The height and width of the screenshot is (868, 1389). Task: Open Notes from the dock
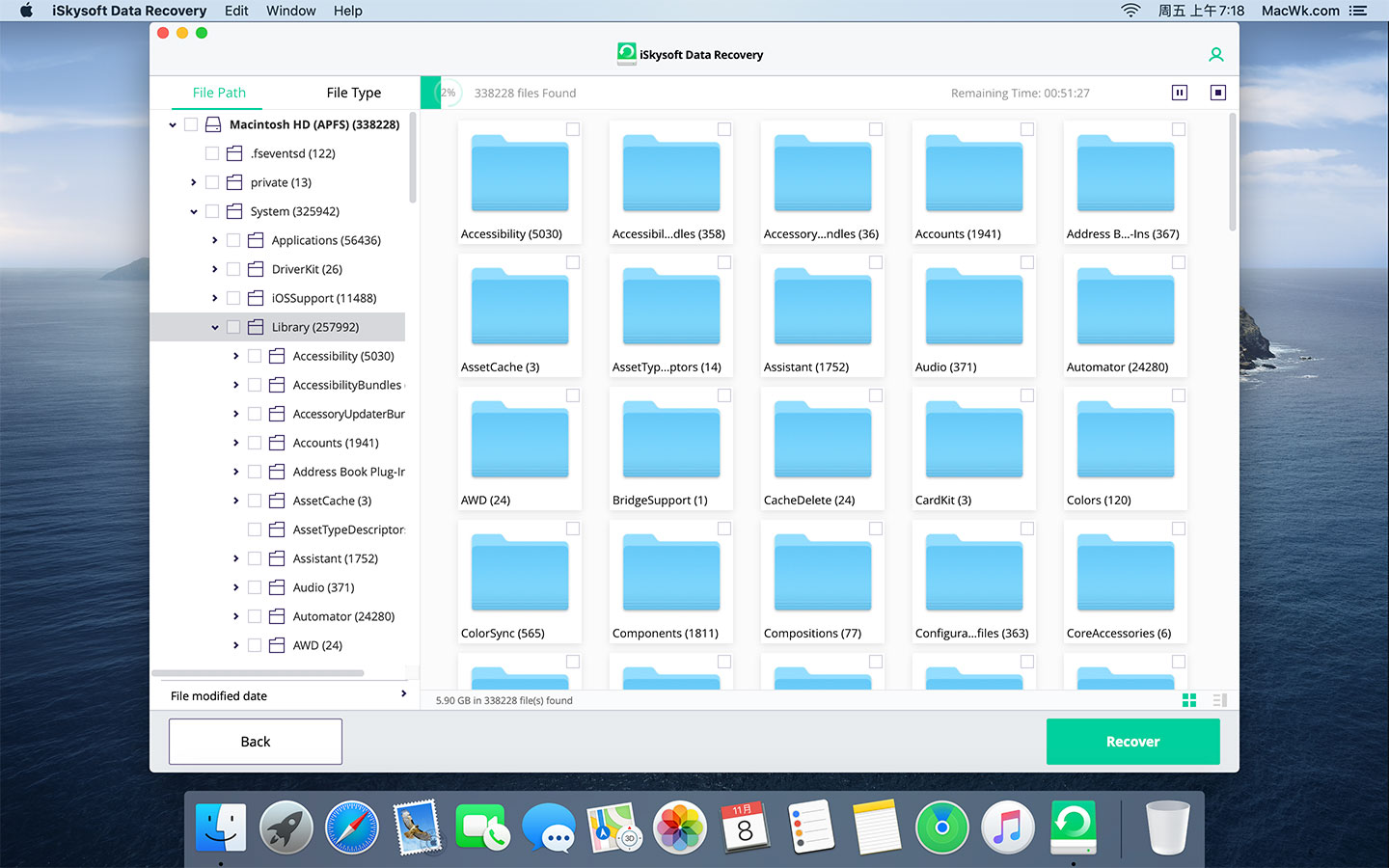(877, 827)
